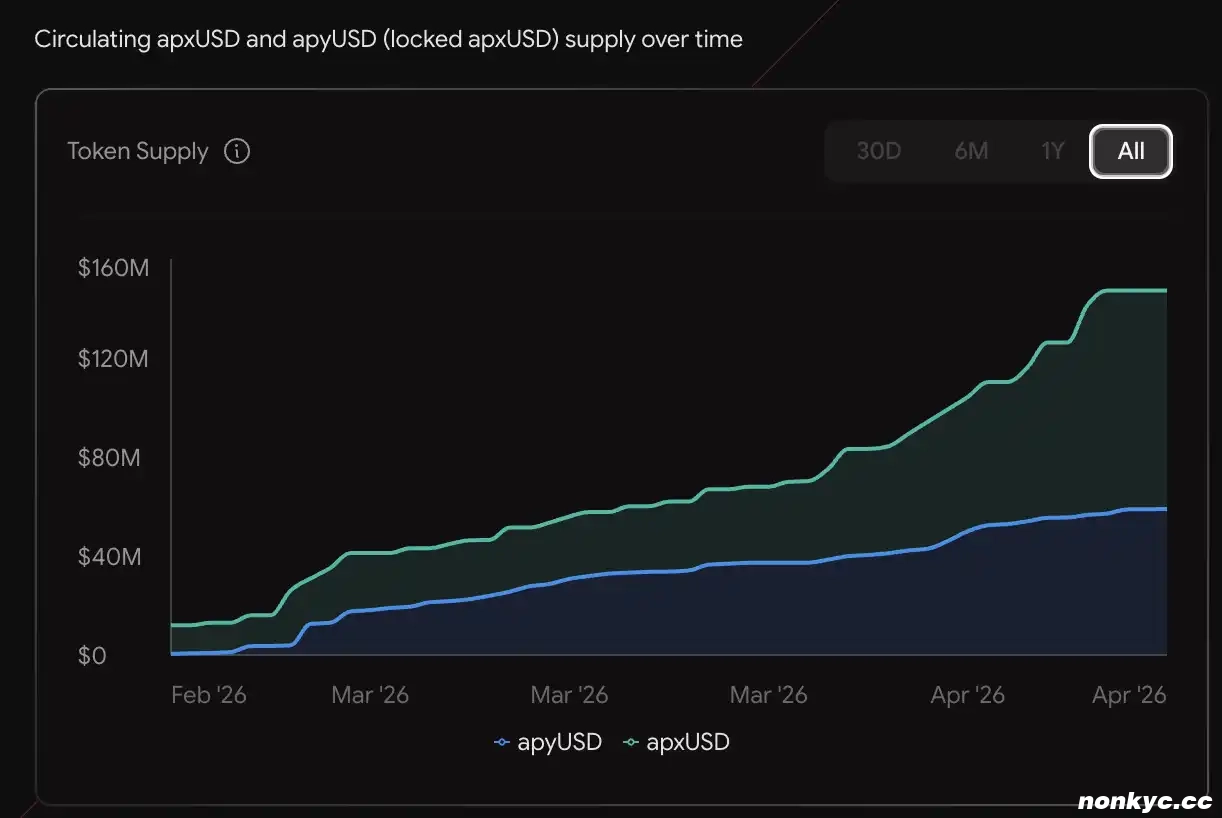Switch chart range to 30D
The width and height of the screenshot is (1222, 818).
coord(878,152)
